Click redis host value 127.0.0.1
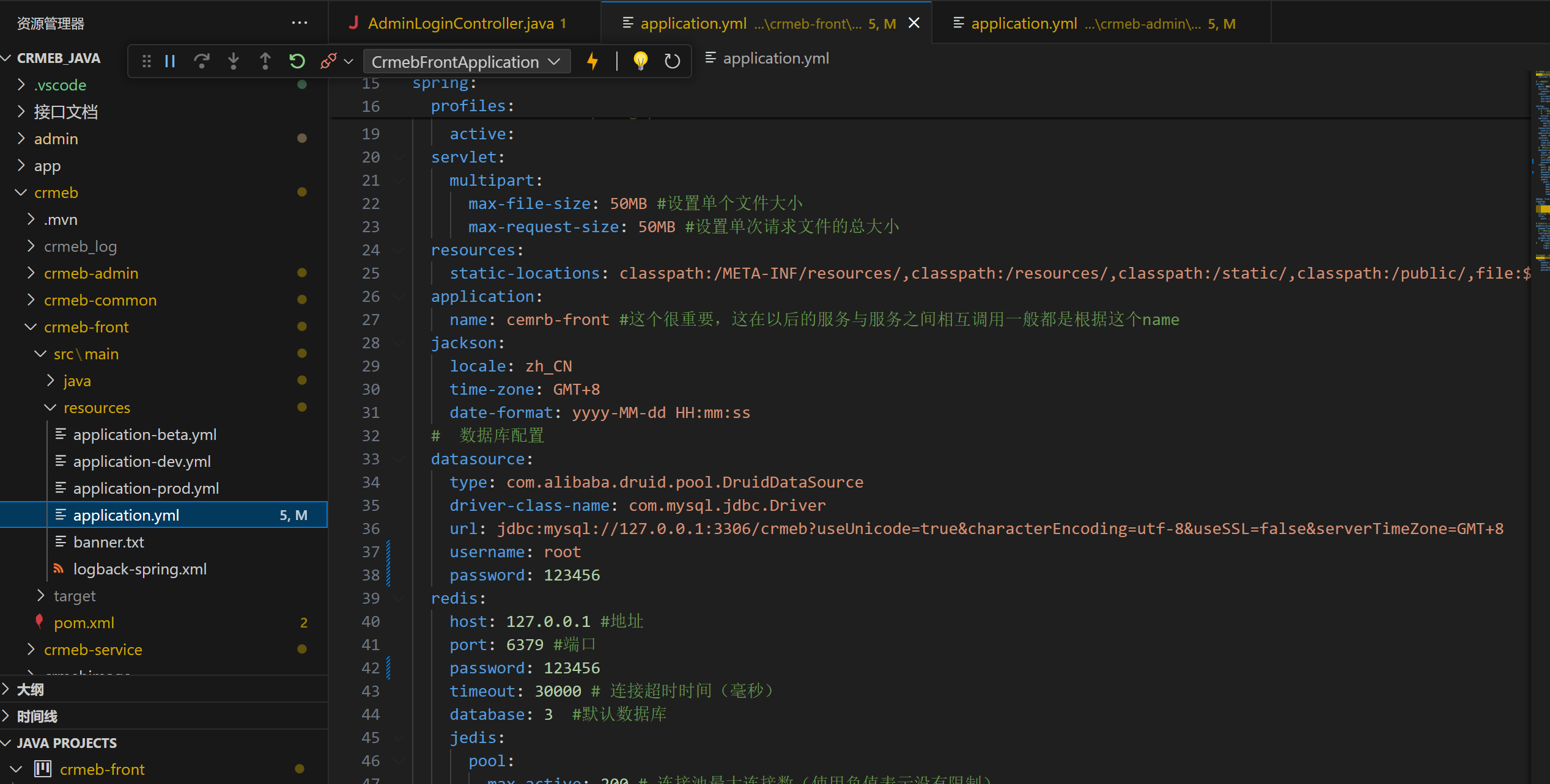This screenshot has height=784, width=1550. pos(548,622)
